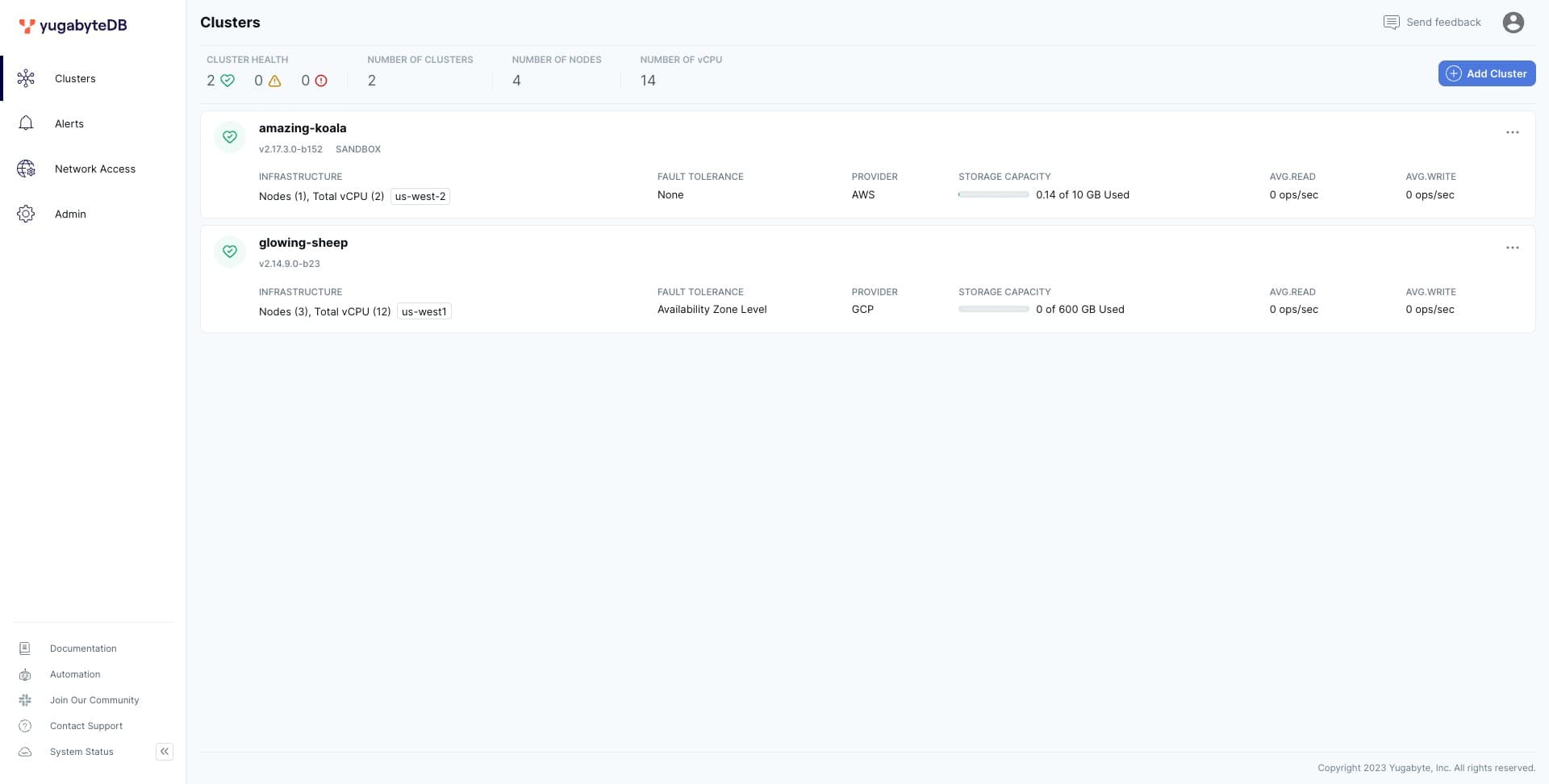Viewport: 1549px width, 784px height.
Task: Click the Availability Zone Level value
Action: click(x=712, y=310)
